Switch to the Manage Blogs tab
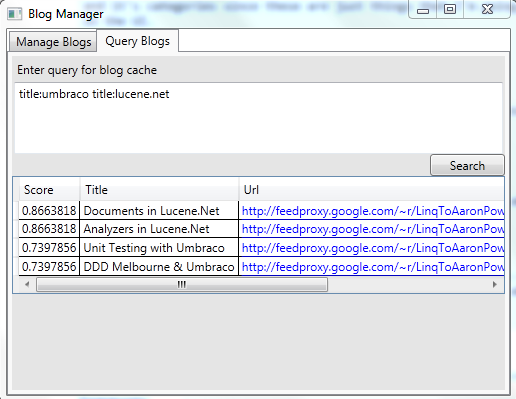The width and height of the screenshot is (516, 399). (53, 42)
